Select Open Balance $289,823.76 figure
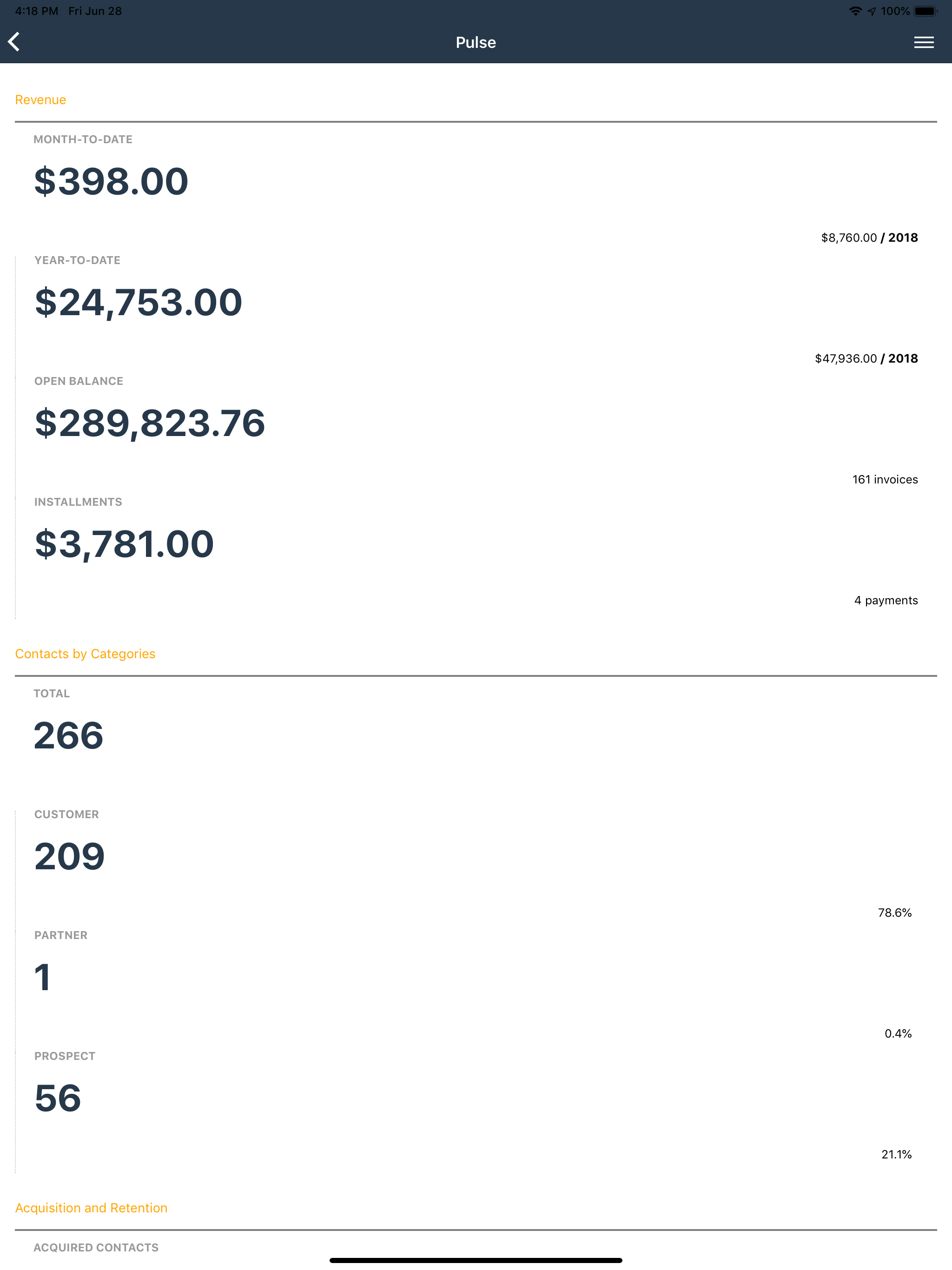The height and width of the screenshot is (1270, 952). [x=150, y=423]
